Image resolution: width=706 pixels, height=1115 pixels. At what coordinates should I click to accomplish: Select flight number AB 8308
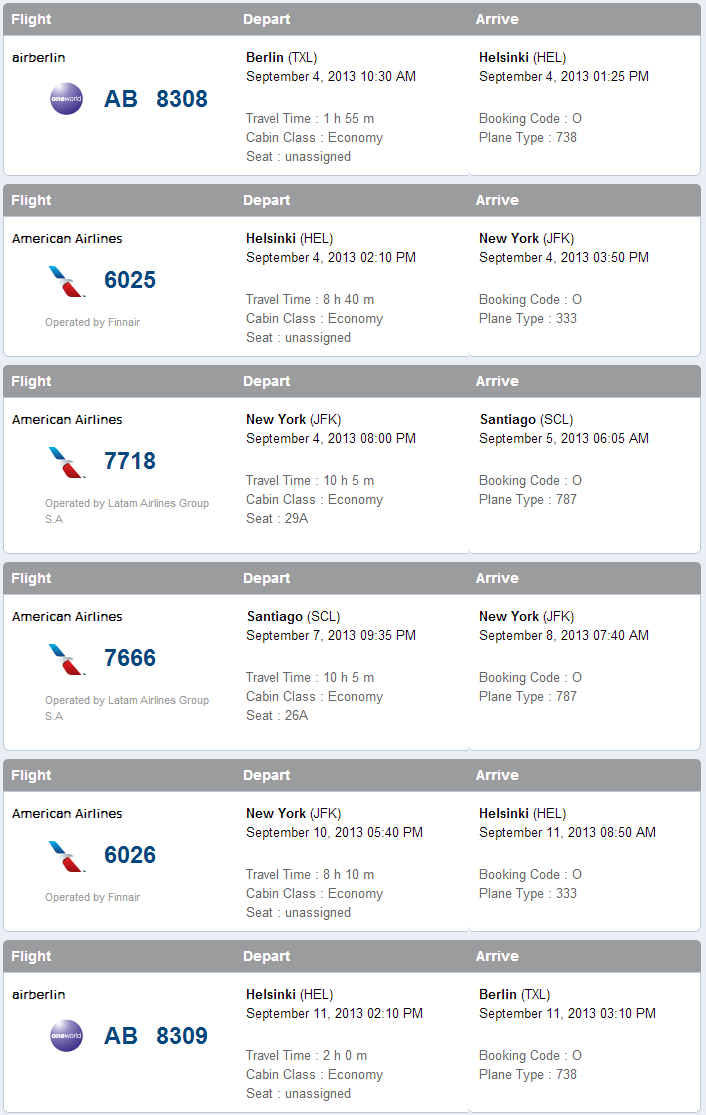156,99
